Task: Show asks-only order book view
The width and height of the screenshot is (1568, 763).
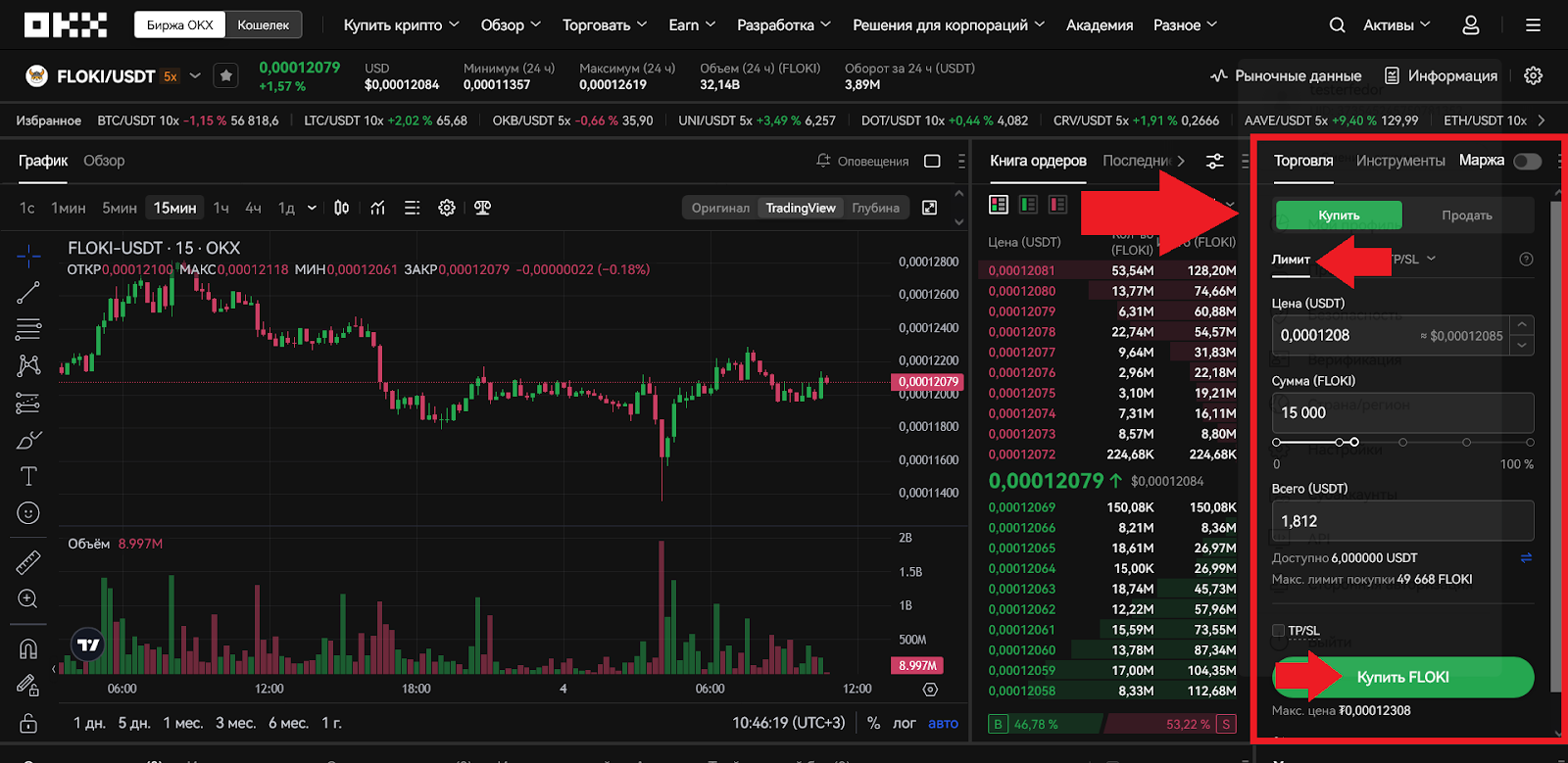Action: (1057, 204)
